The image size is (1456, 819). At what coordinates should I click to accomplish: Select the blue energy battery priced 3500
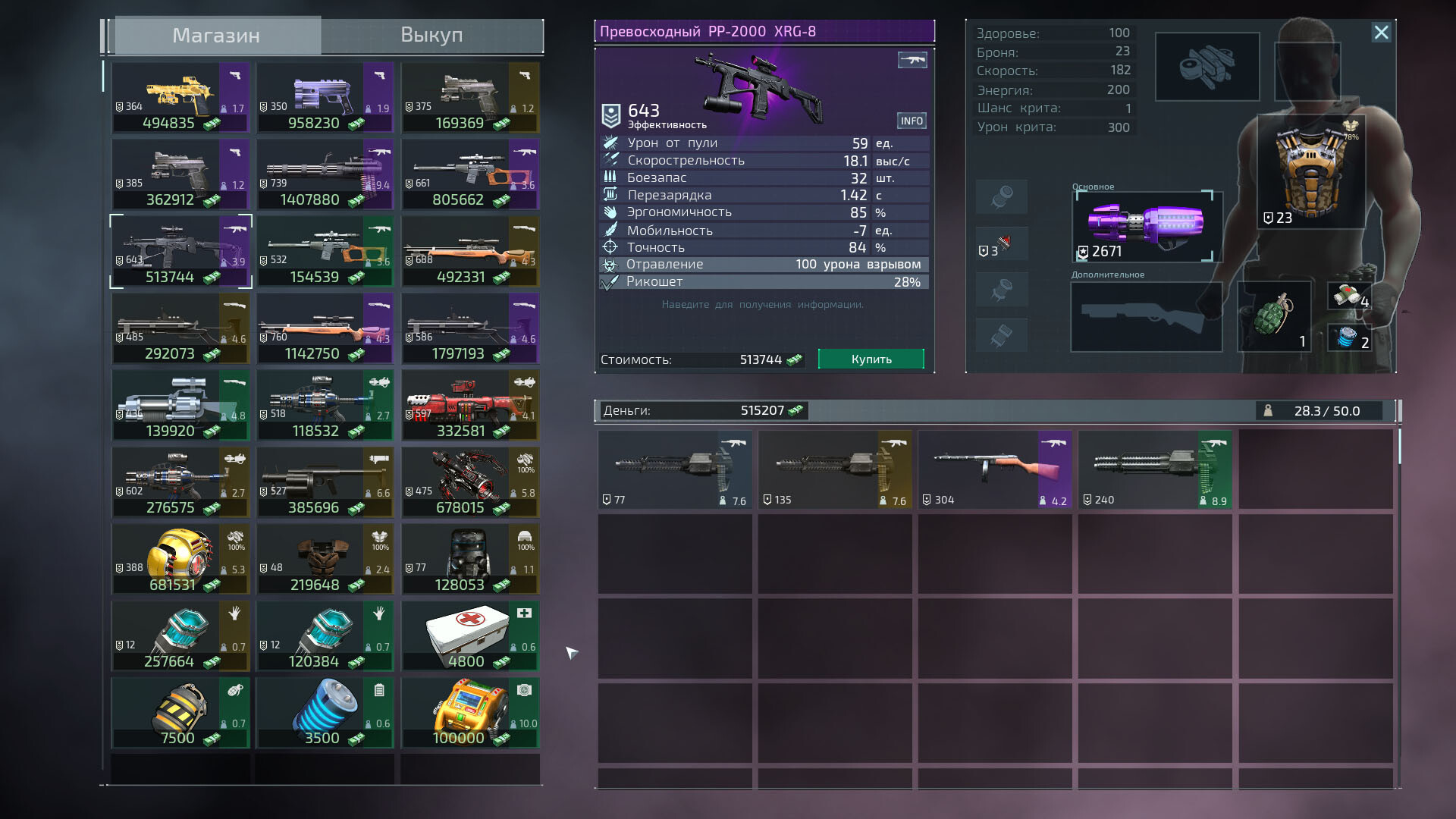pos(325,712)
